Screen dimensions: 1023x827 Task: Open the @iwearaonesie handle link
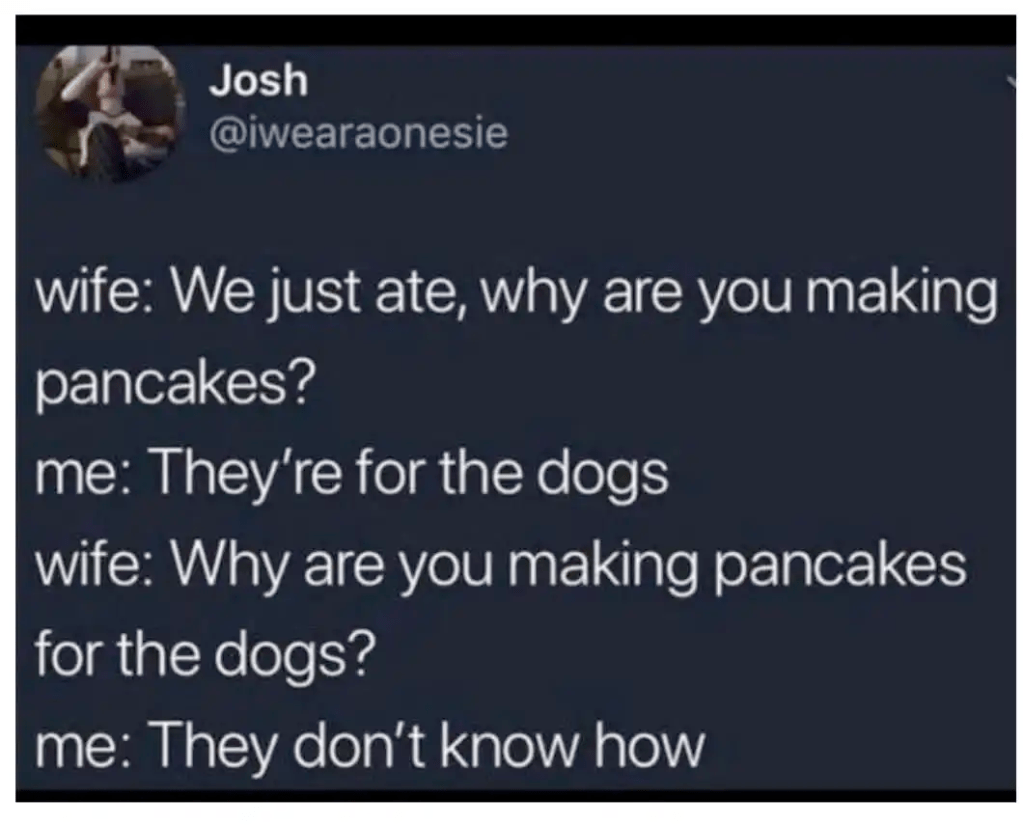tap(358, 134)
